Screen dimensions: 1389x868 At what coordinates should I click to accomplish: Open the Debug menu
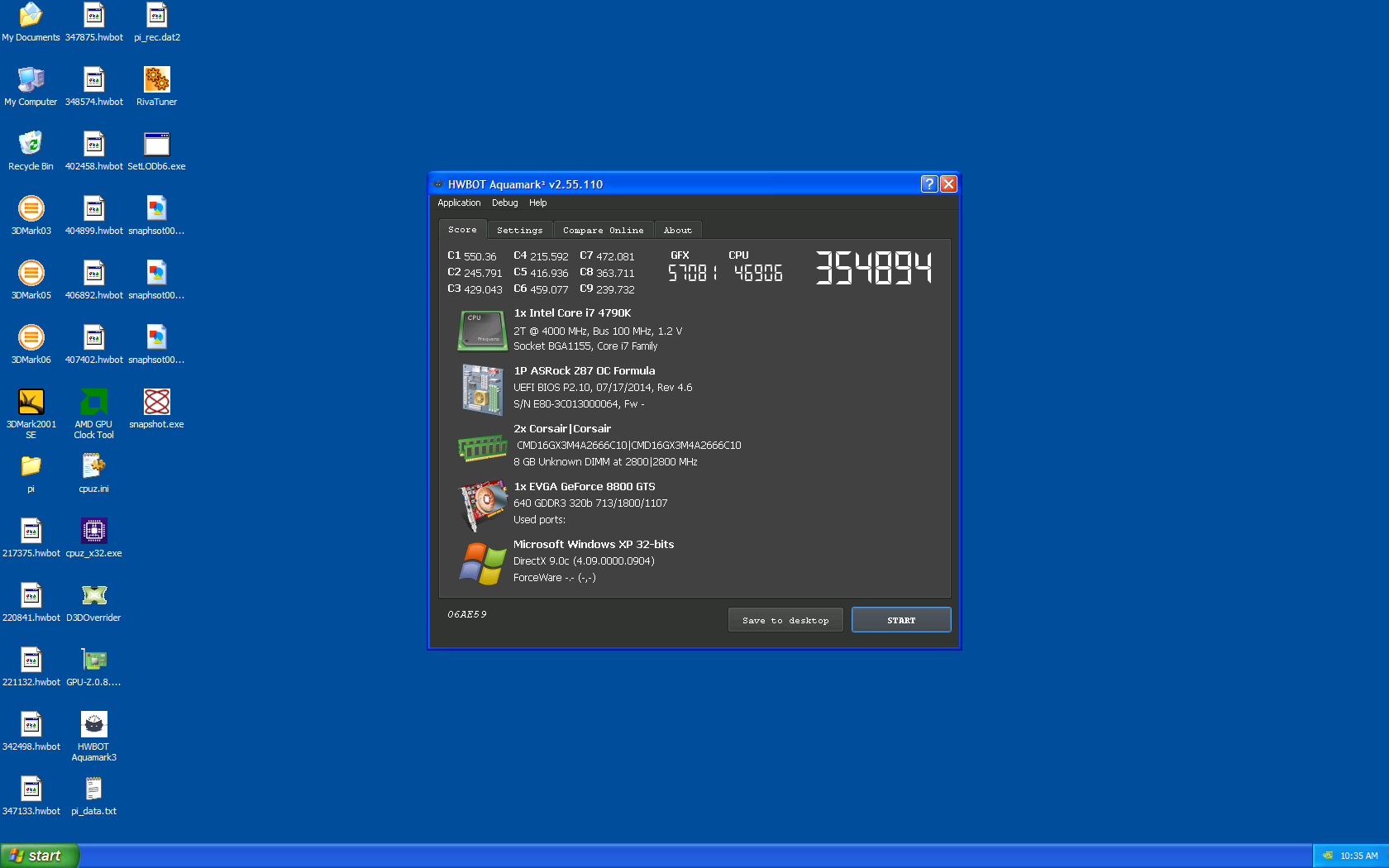[x=504, y=203]
